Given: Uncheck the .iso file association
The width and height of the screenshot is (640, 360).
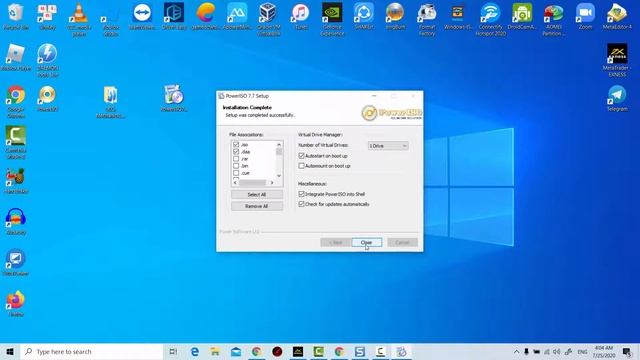Looking at the screenshot, I should (236, 144).
